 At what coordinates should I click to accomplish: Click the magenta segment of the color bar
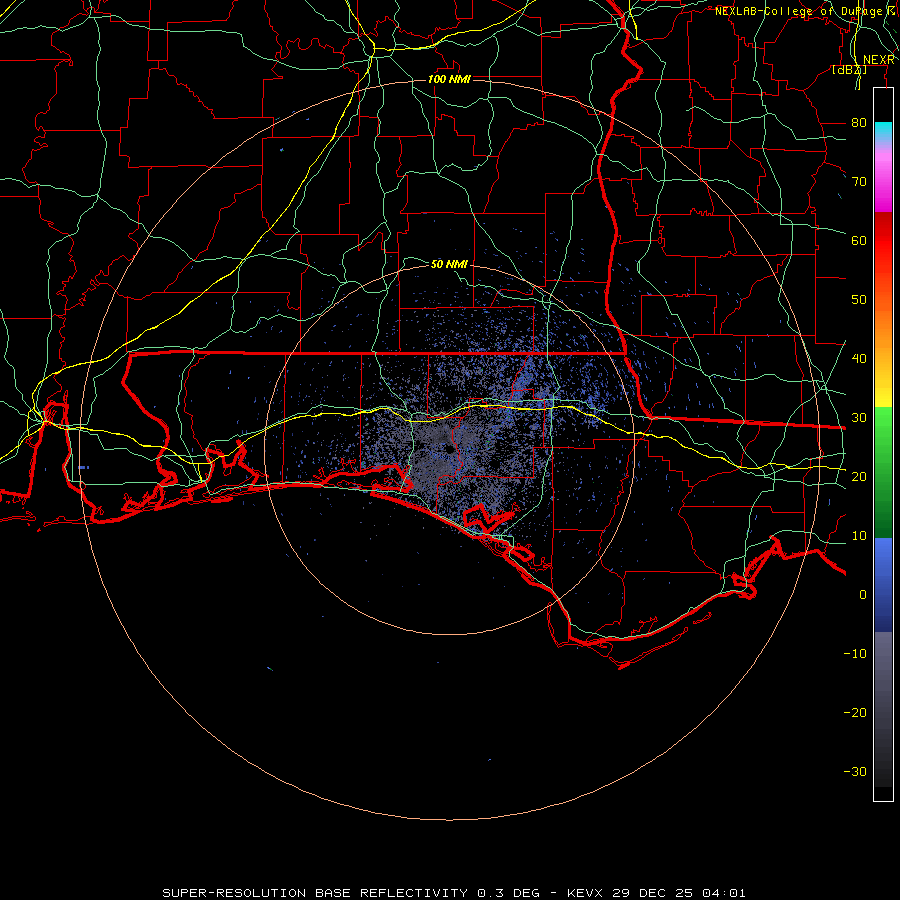point(883,184)
